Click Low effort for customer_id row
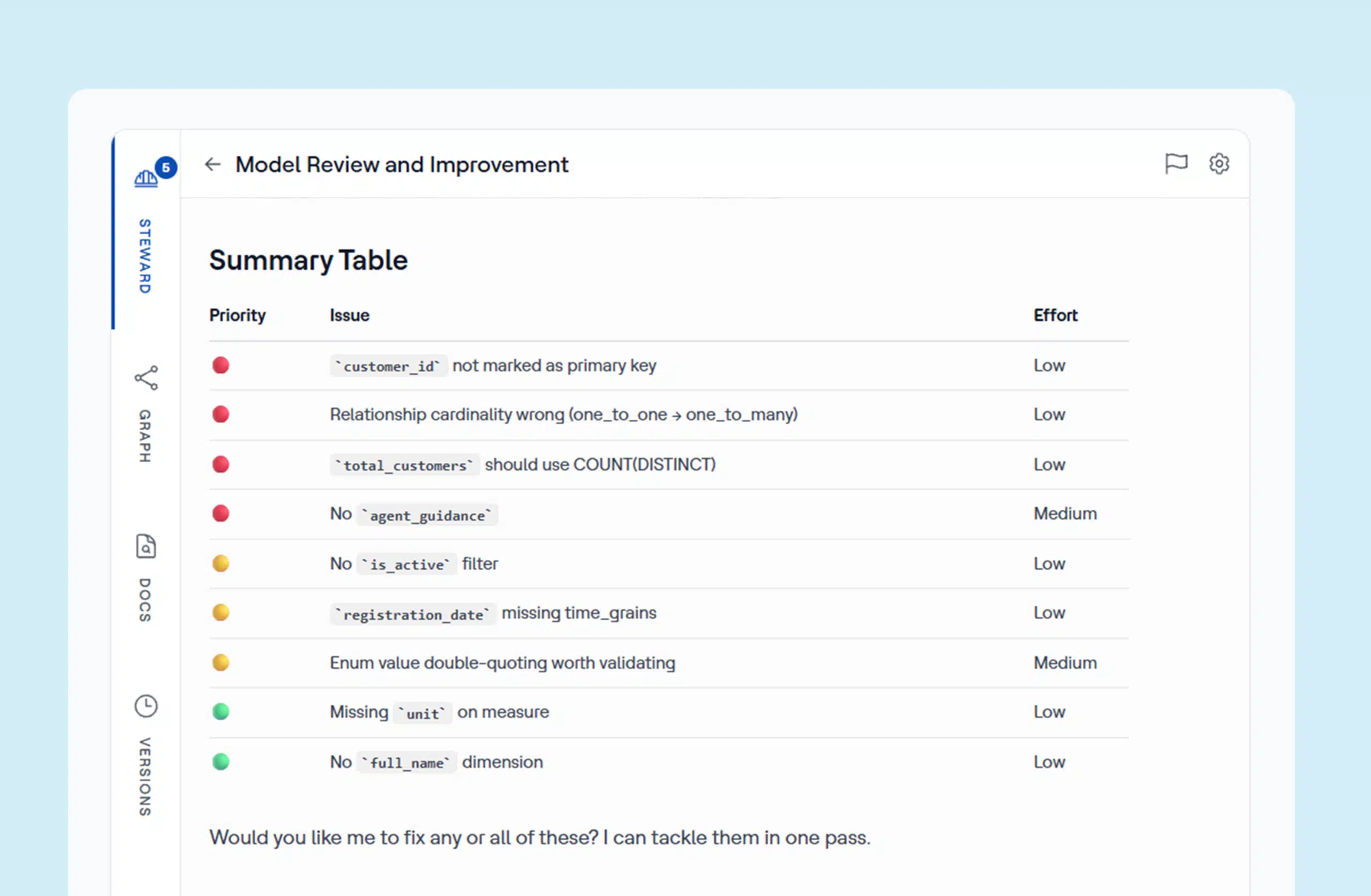Image resolution: width=1371 pixels, height=896 pixels. coord(1049,365)
